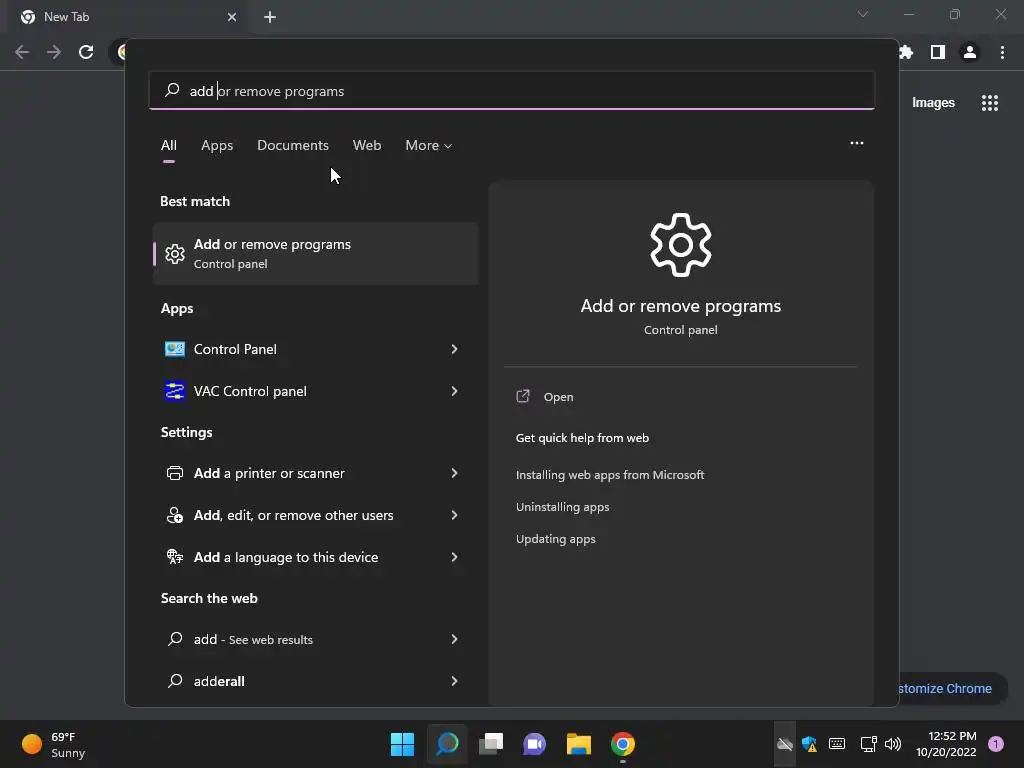Click the Chrome forward arrow

54,52
